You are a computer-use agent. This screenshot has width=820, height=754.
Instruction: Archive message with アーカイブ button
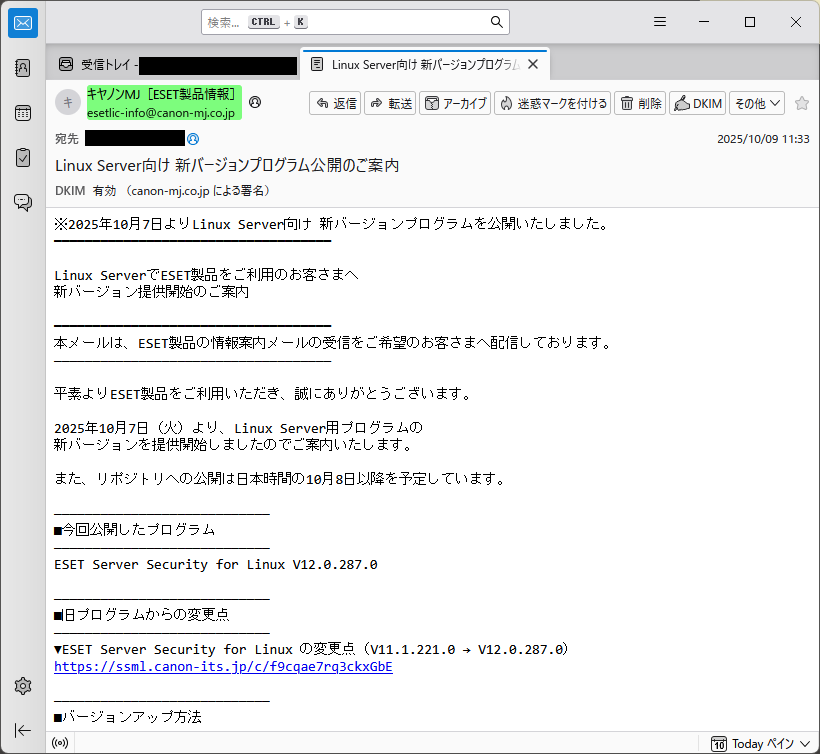click(454, 103)
